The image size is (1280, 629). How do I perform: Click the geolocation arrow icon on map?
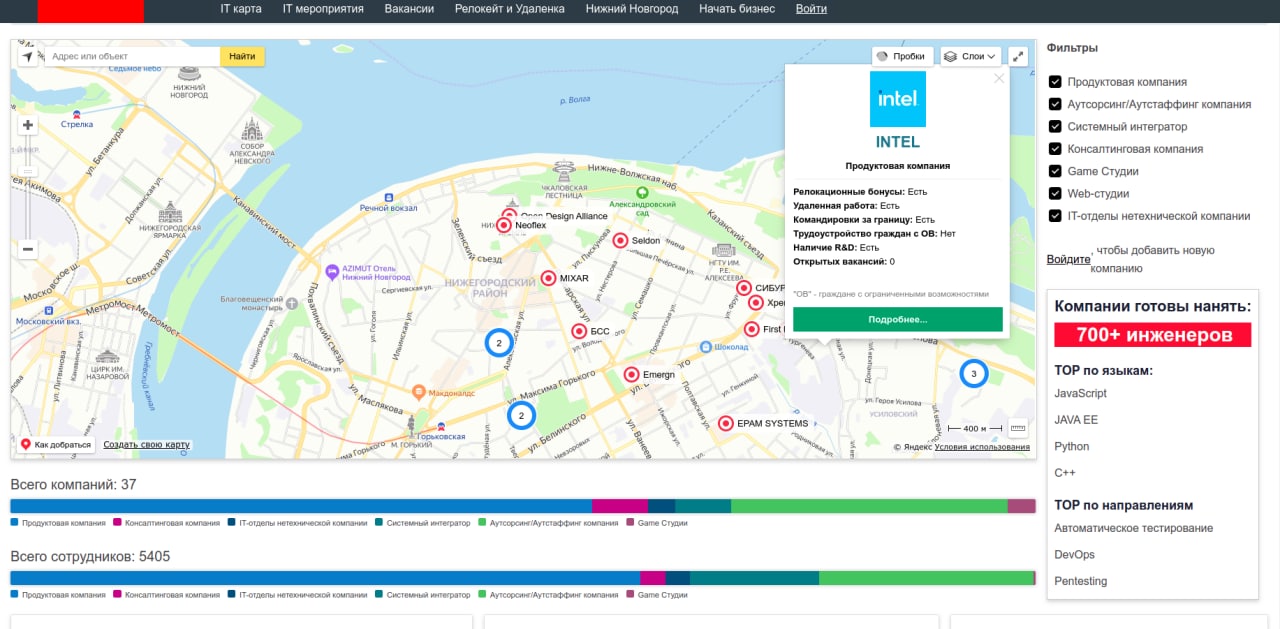[28, 57]
